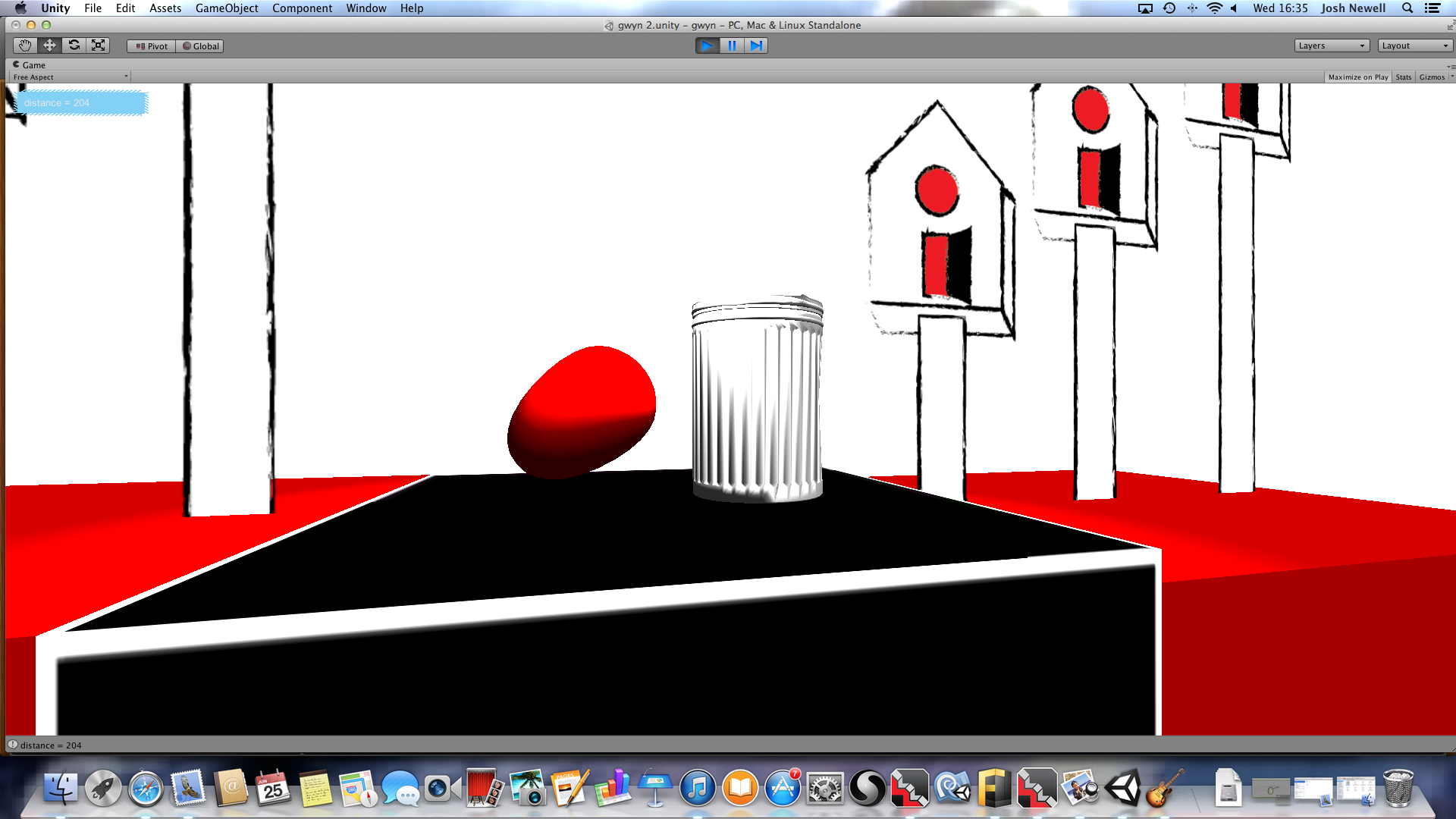Viewport: 1456px width, 819px height.
Task: Open the Layout dropdown
Action: (x=1414, y=45)
